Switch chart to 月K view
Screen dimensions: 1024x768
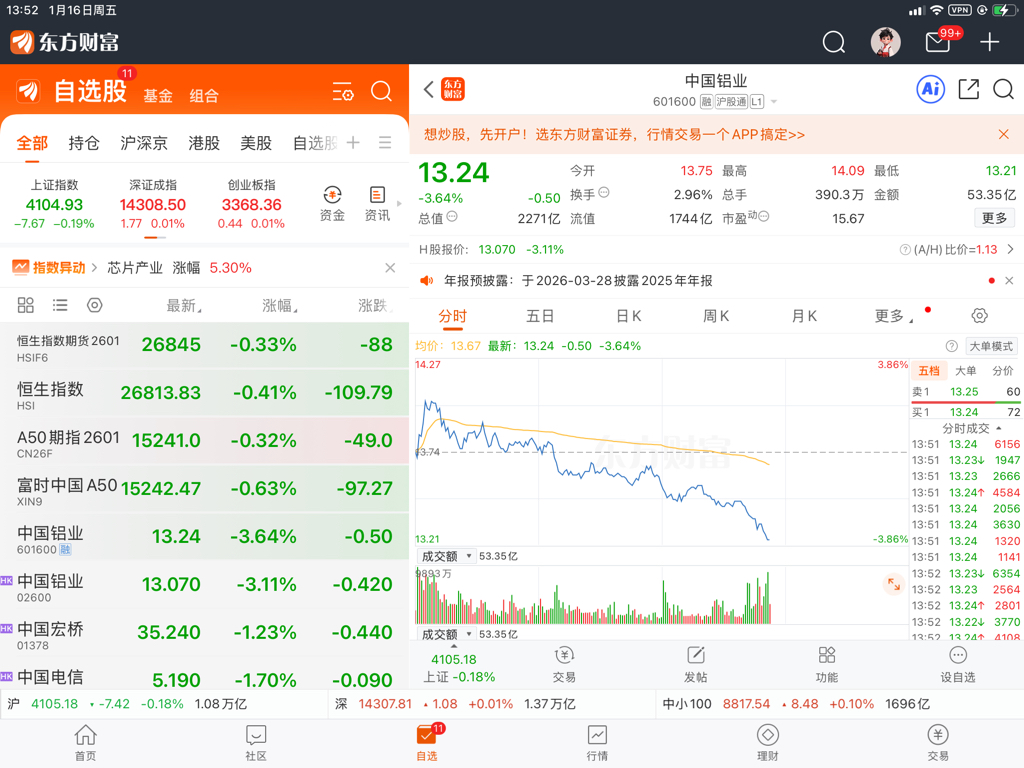tap(804, 317)
